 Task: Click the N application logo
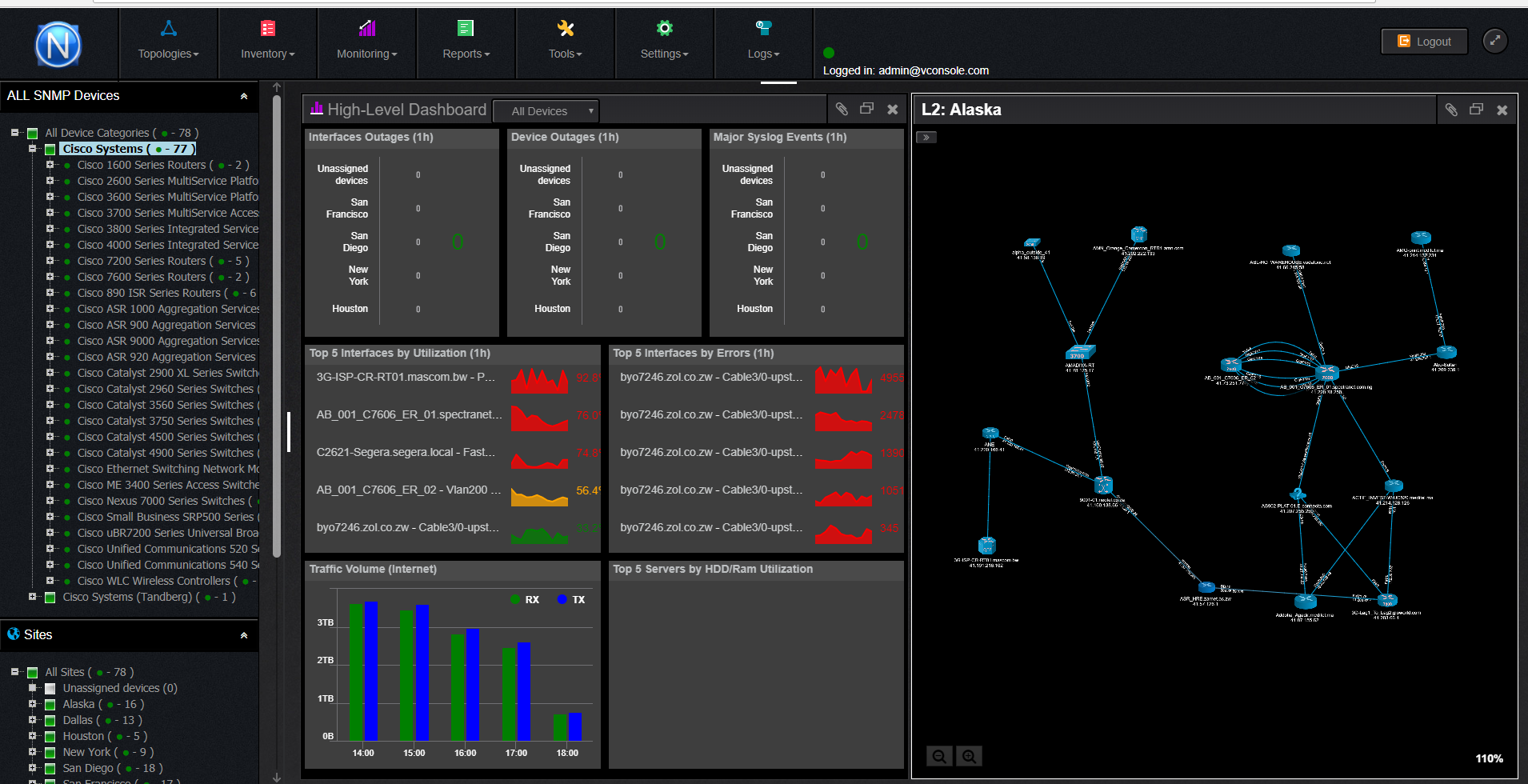click(x=58, y=45)
